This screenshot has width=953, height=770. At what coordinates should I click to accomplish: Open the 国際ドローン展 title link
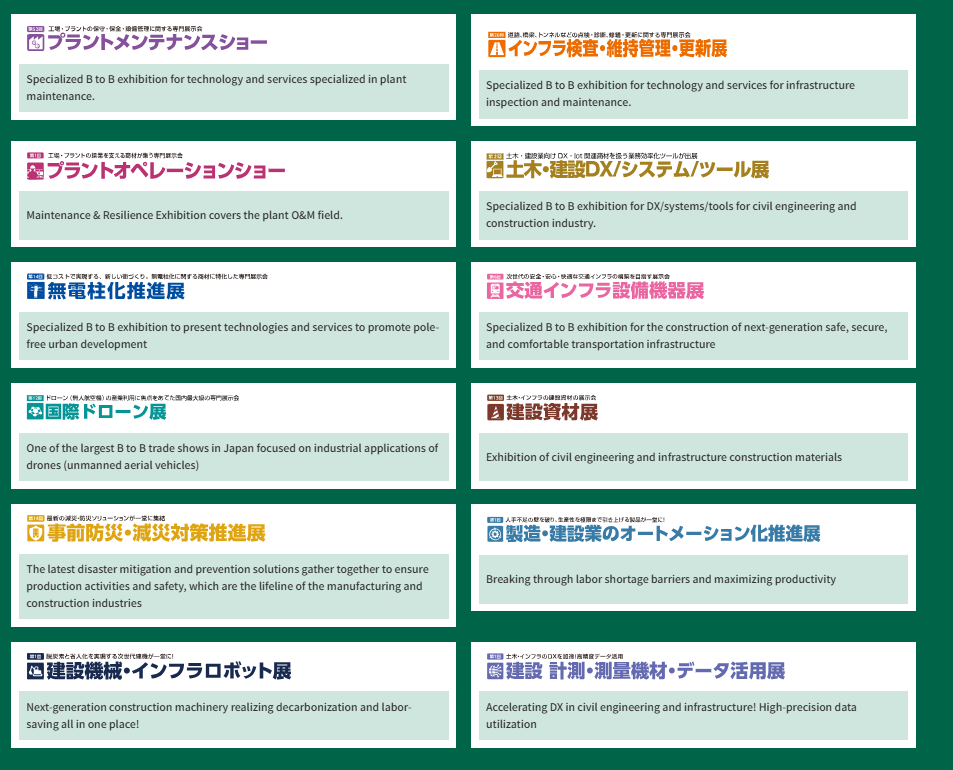(106, 412)
